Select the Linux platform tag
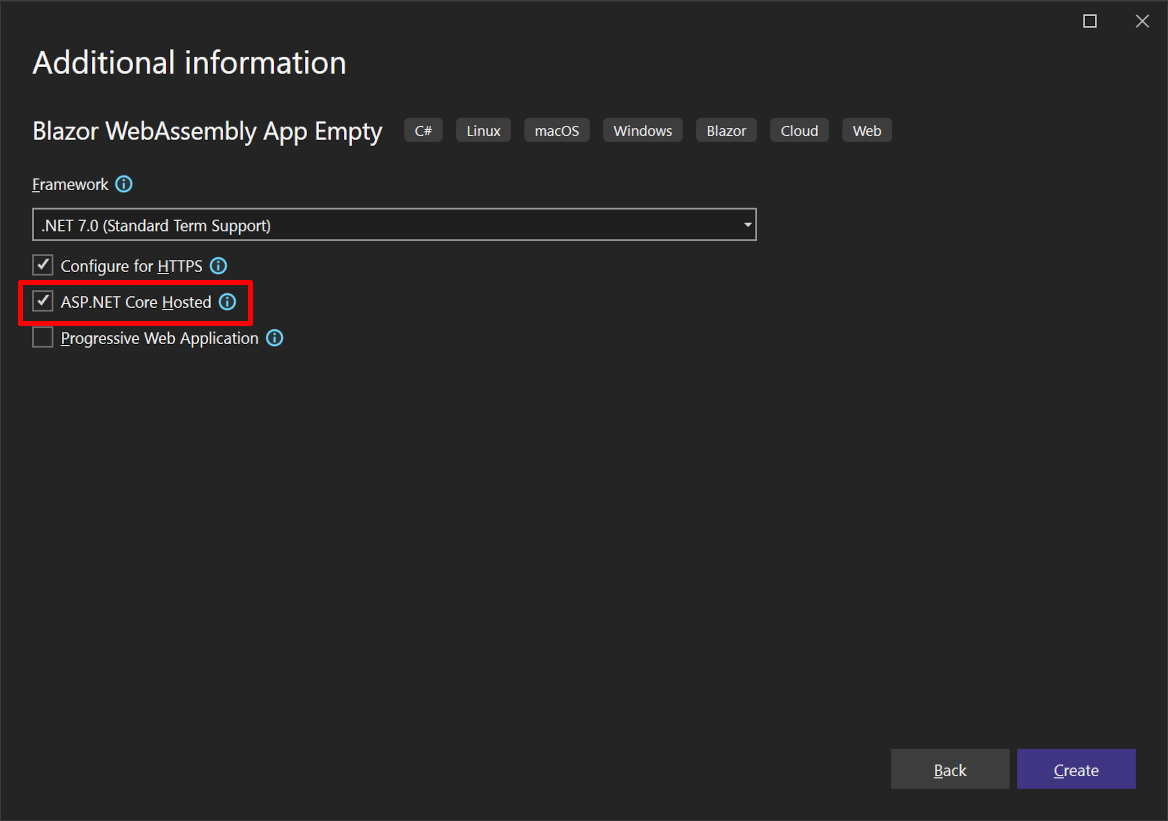Viewport: 1168px width, 821px height. click(483, 131)
